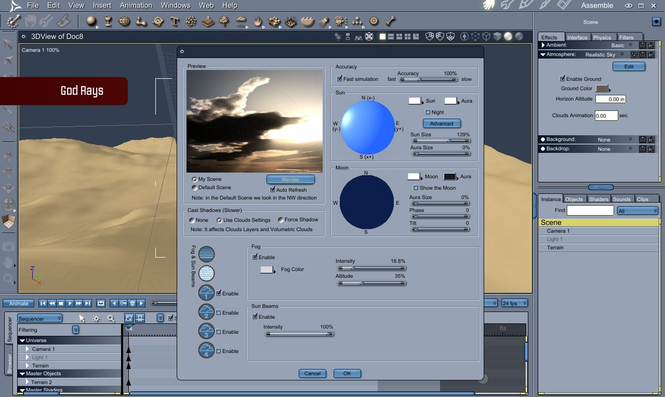Open the Animation menu
The width and height of the screenshot is (665, 397).
pyautogui.click(x=136, y=6)
